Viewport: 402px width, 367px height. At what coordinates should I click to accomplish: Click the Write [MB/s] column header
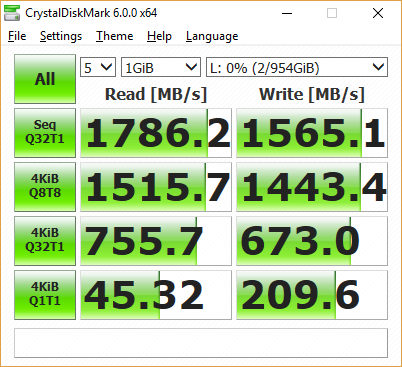pyautogui.click(x=312, y=94)
